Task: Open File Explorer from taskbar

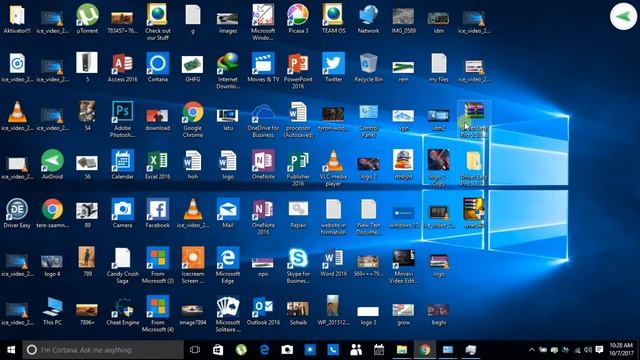Action: (x=402, y=350)
